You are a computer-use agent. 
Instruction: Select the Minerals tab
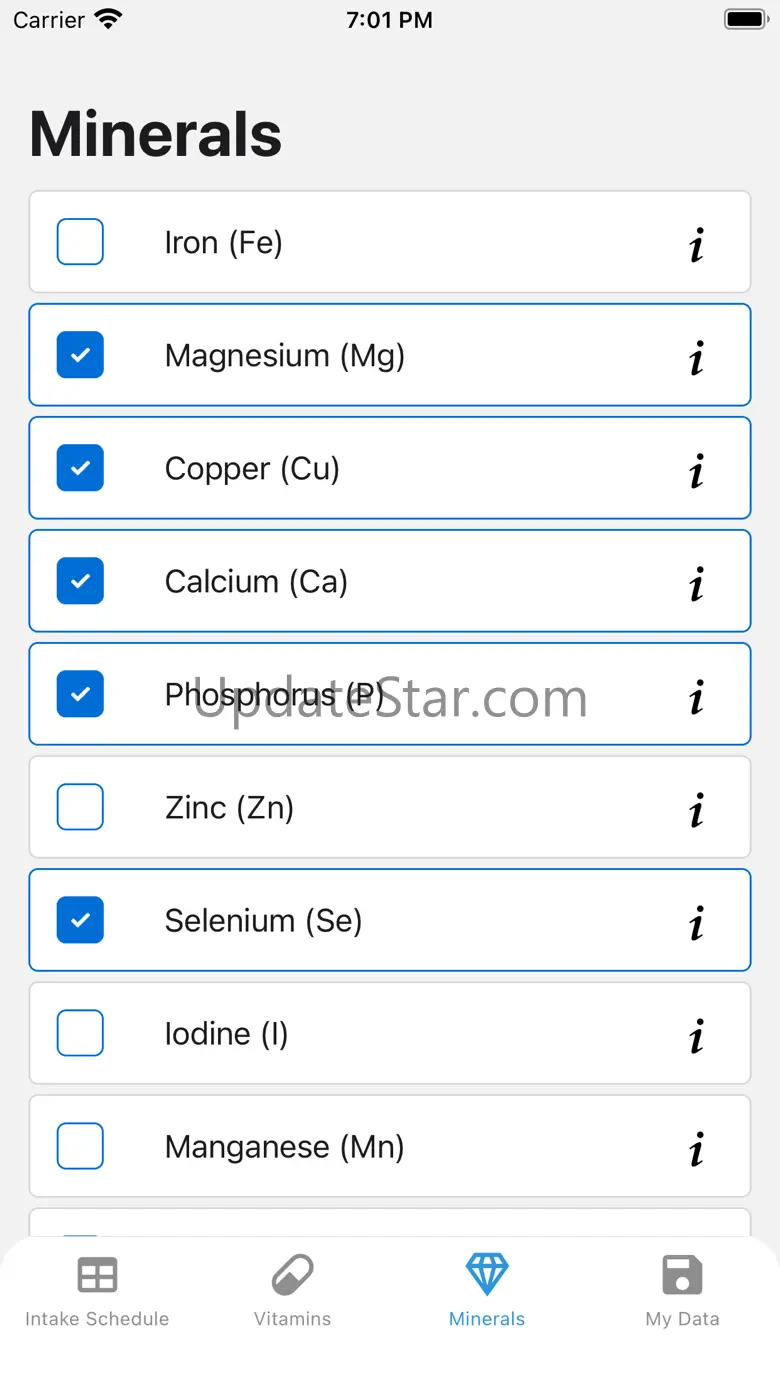click(487, 1292)
